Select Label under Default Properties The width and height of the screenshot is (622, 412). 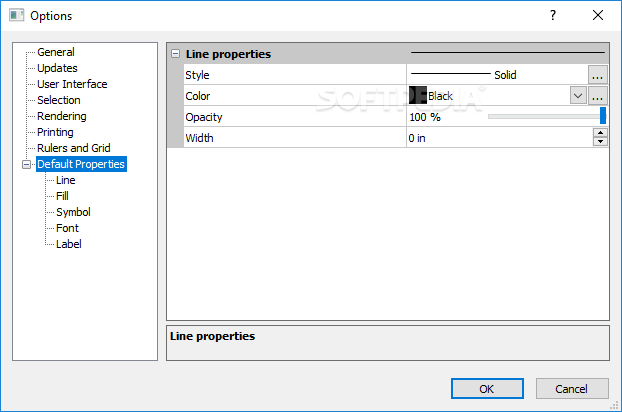point(69,244)
